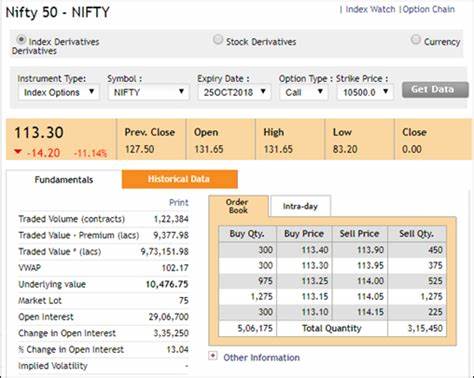Select the Stock Derivatives radio button
Image resolution: width=474 pixels, height=378 pixels.
tap(218, 40)
